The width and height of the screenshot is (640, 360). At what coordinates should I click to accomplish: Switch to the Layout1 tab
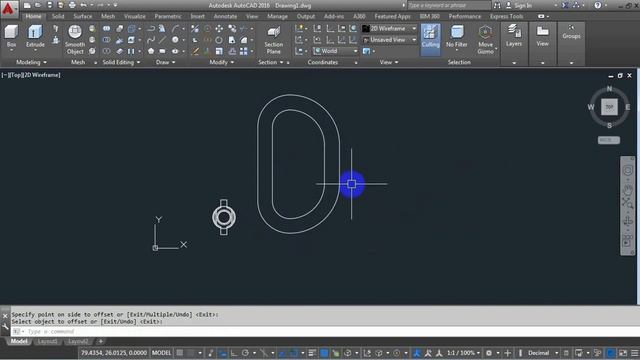pos(48,341)
